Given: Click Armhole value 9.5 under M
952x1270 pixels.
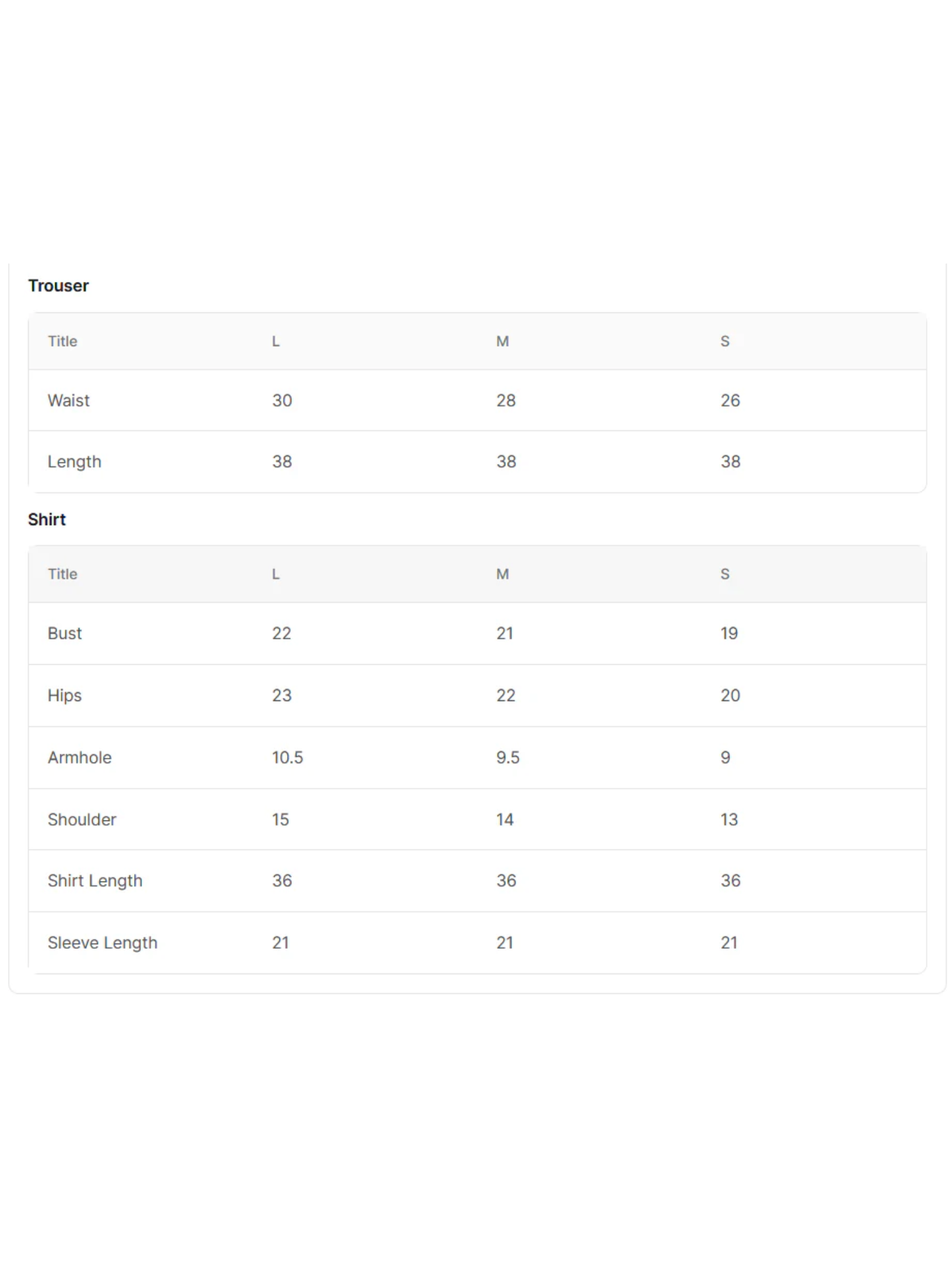Looking at the screenshot, I should pyautogui.click(x=508, y=757).
